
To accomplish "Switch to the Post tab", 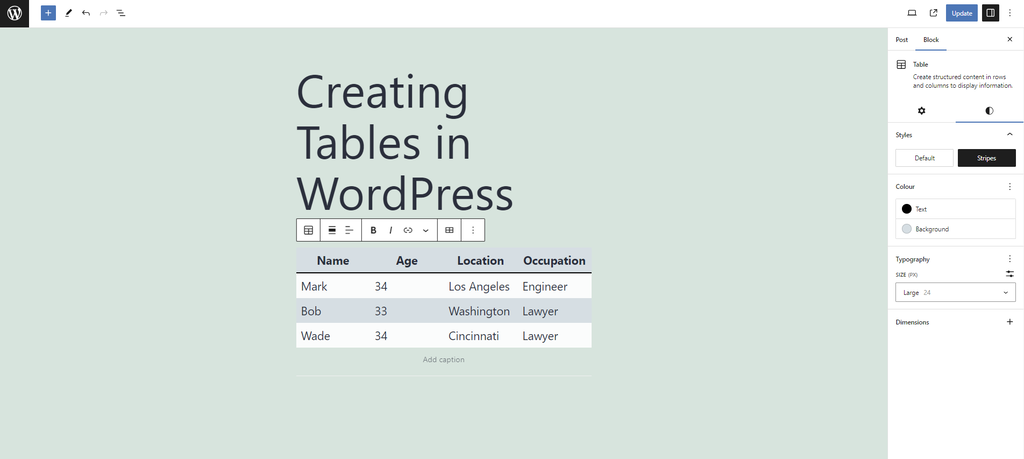I will point(902,40).
